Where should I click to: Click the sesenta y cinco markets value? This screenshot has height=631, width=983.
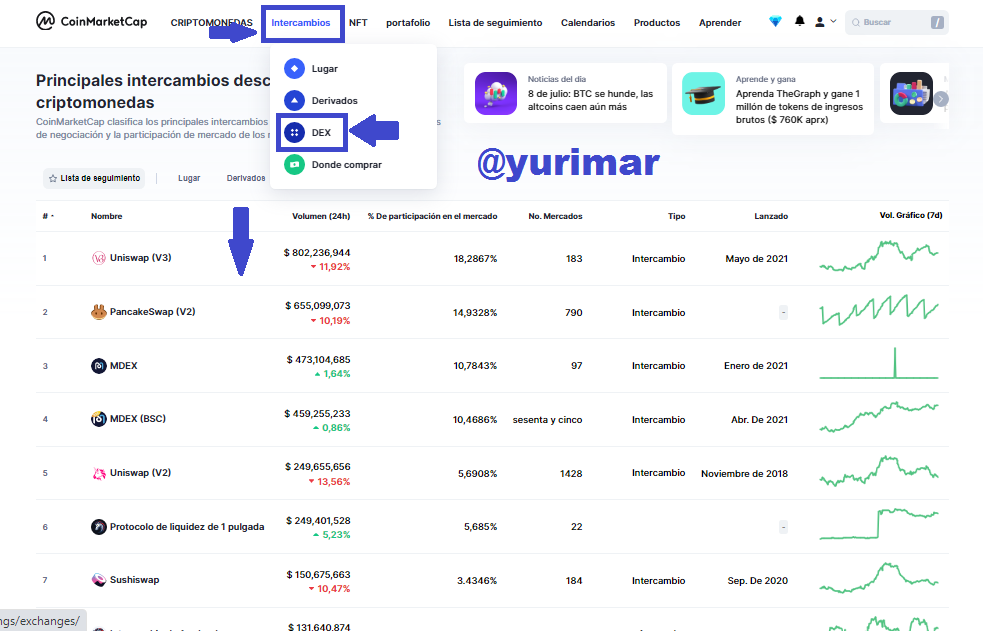tap(547, 419)
